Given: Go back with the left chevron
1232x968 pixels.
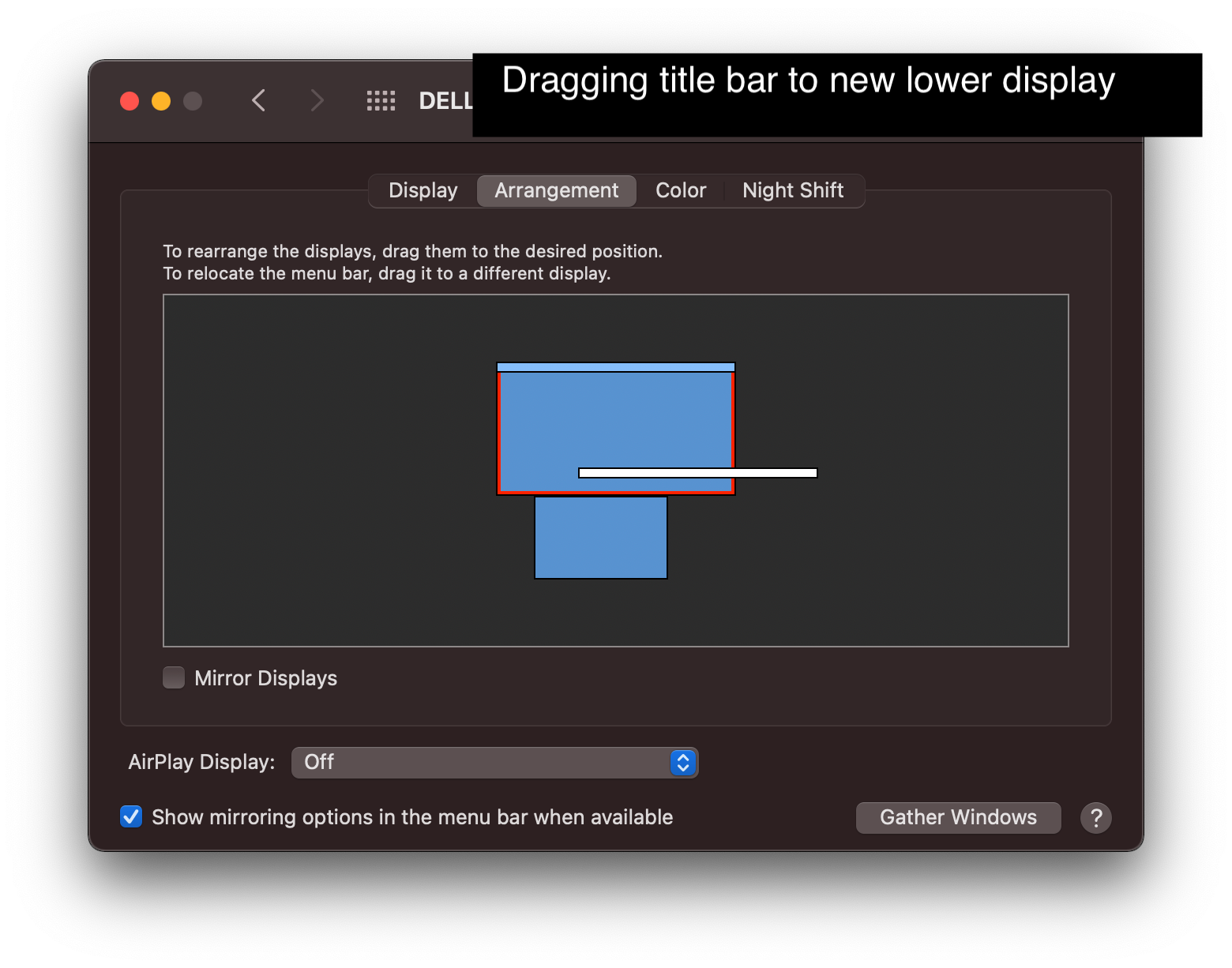Looking at the screenshot, I should pyautogui.click(x=258, y=100).
